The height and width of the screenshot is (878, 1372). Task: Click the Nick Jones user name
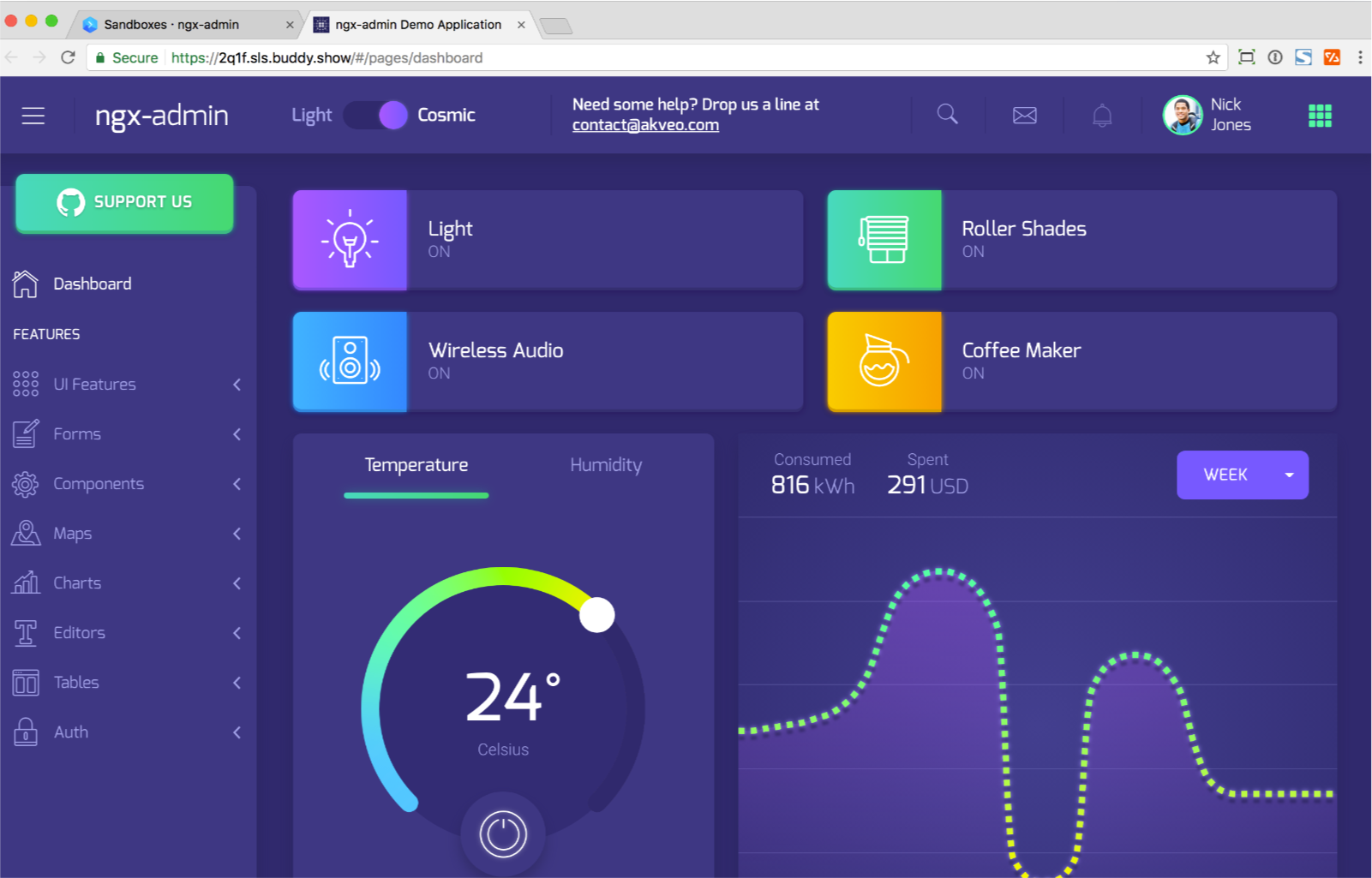(x=1231, y=115)
